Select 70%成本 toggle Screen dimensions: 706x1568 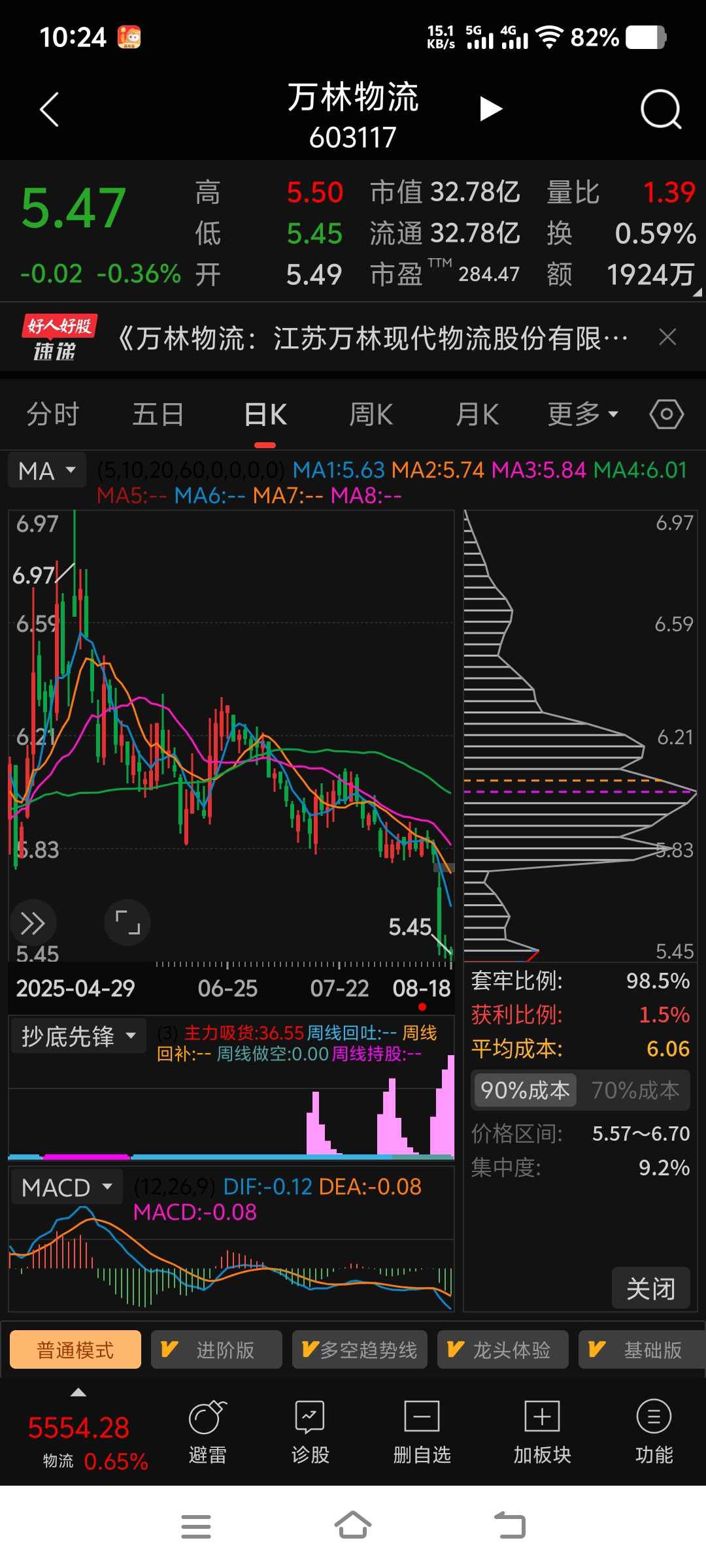(x=635, y=1090)
